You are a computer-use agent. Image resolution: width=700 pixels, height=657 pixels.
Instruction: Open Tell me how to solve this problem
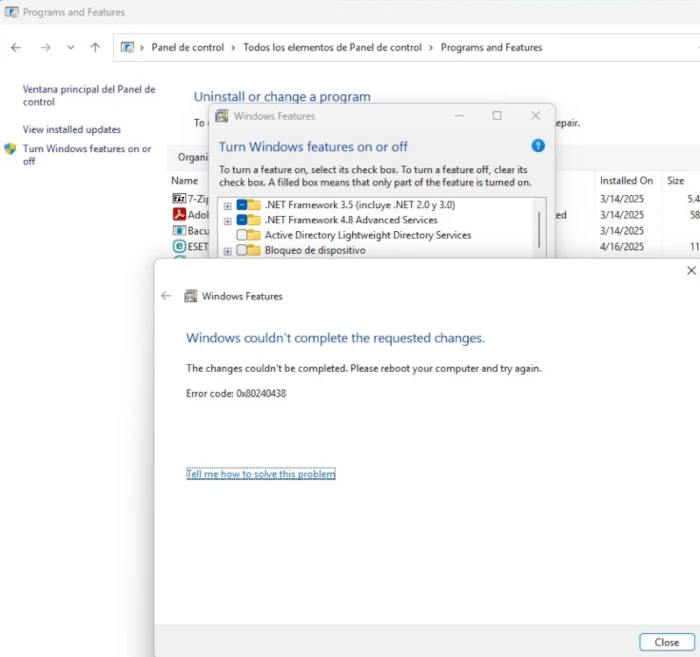pos(261,474)
